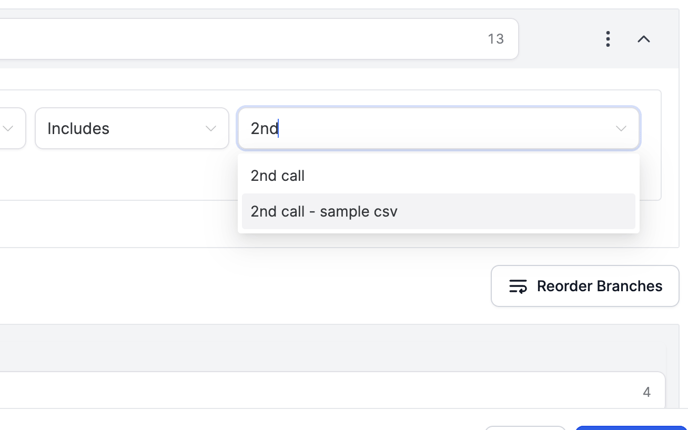
Task: Open the partially visible dropdown left of Includes
Action: pyautogui.click(x=10, y=128)
